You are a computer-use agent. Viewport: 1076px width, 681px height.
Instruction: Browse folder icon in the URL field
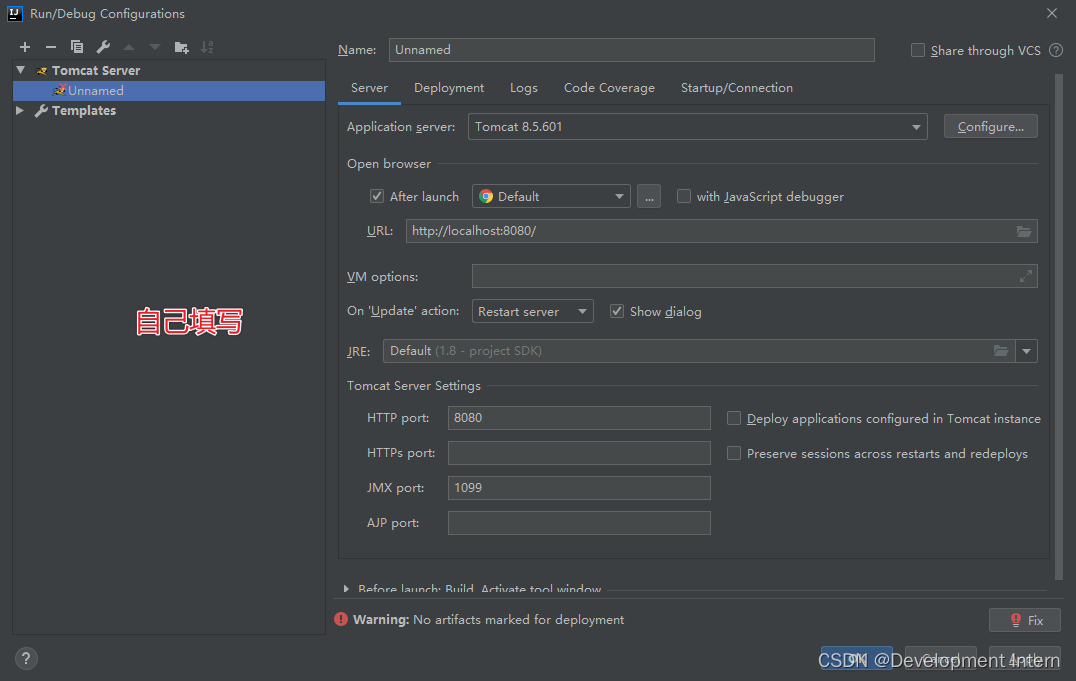1024,231
